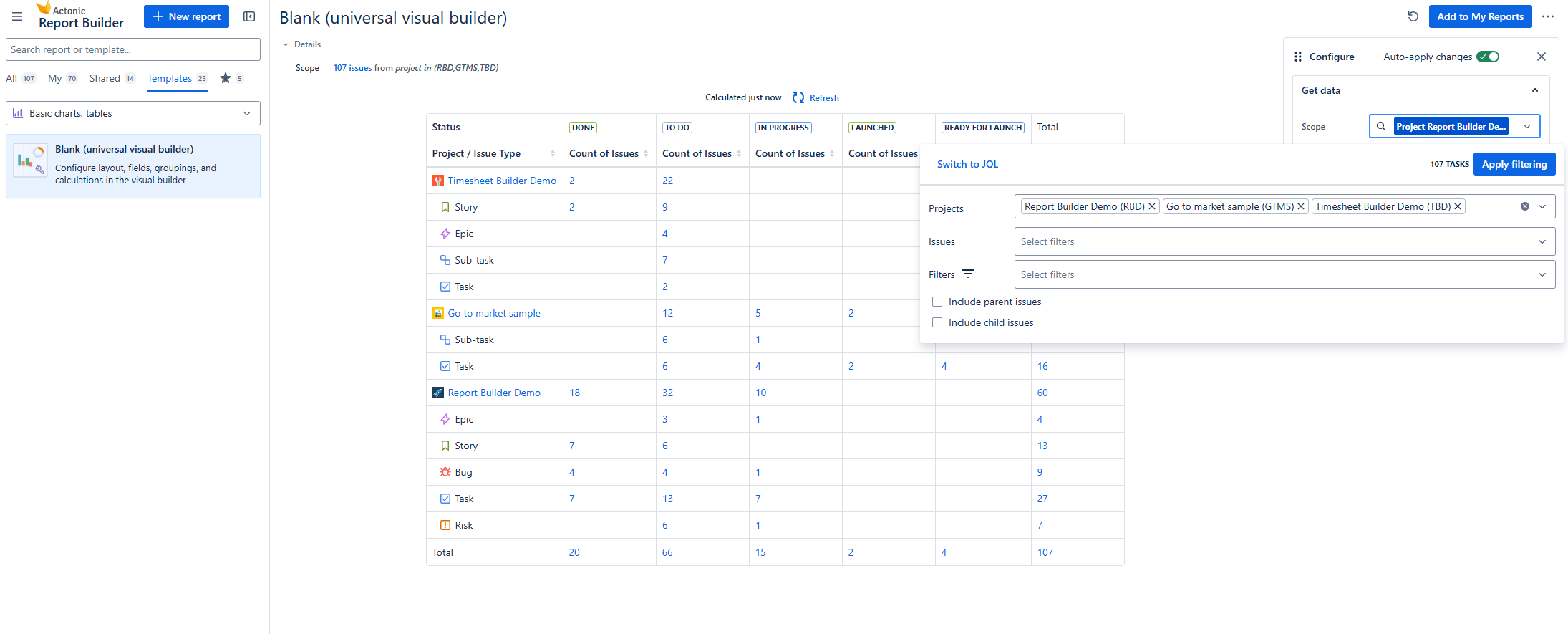Remove Report Builder Demo (RBD) project tag
The width and height of the screenshot is (1568, 634).
pyautogui.click(x=1152, y=206)
